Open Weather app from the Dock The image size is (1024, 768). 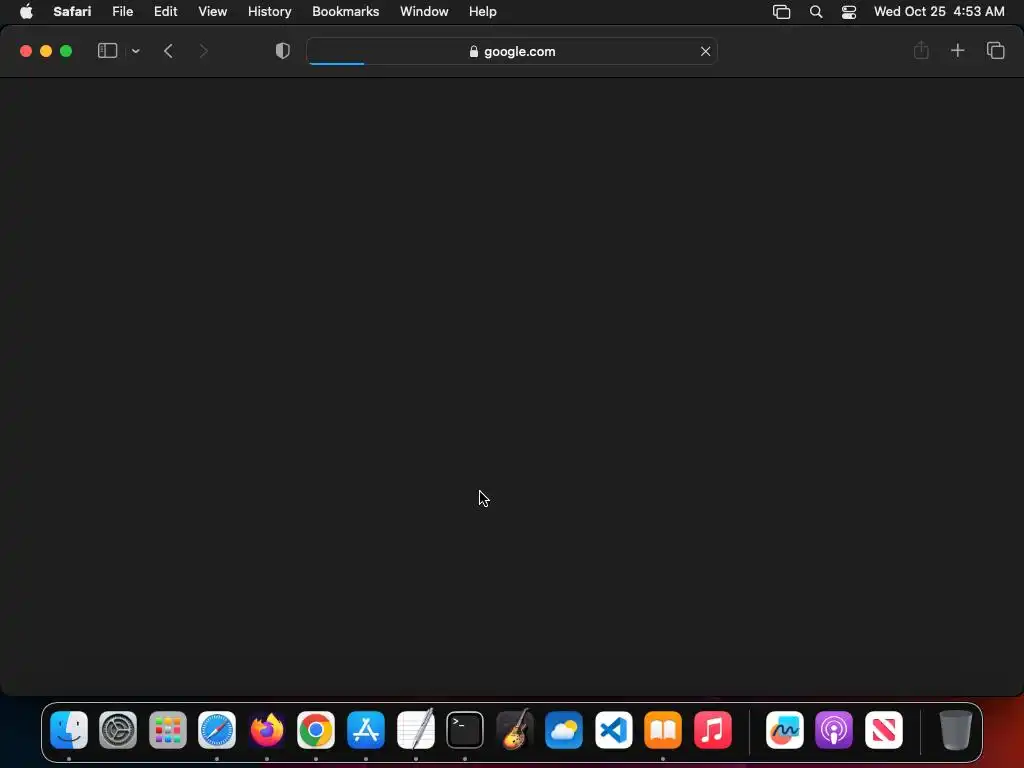(564, 729)
